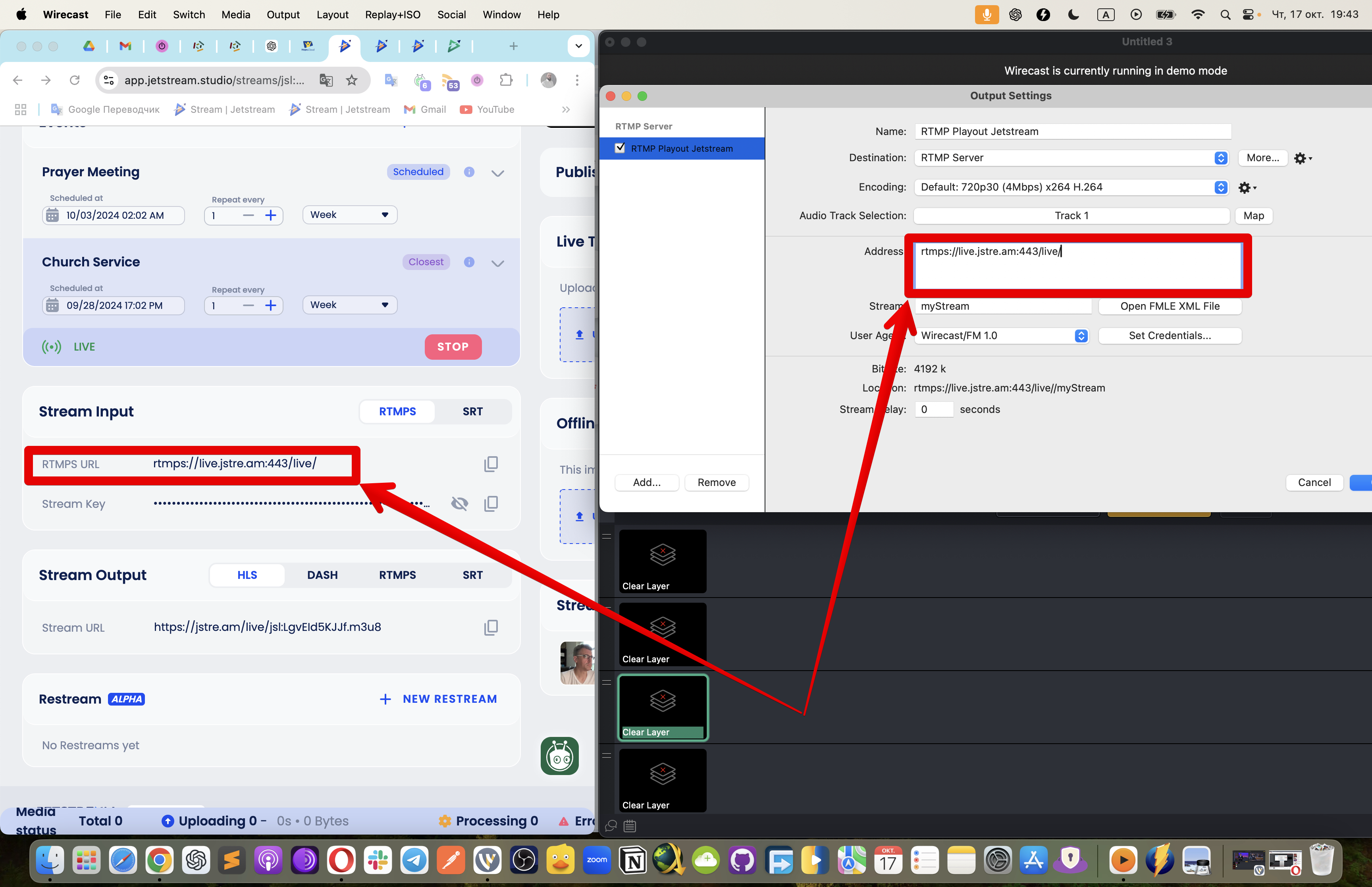Viewport: 1372px width, 887px height.
Task: Copy the RTMPS URL with copy icon
Action: pos(491,464)
